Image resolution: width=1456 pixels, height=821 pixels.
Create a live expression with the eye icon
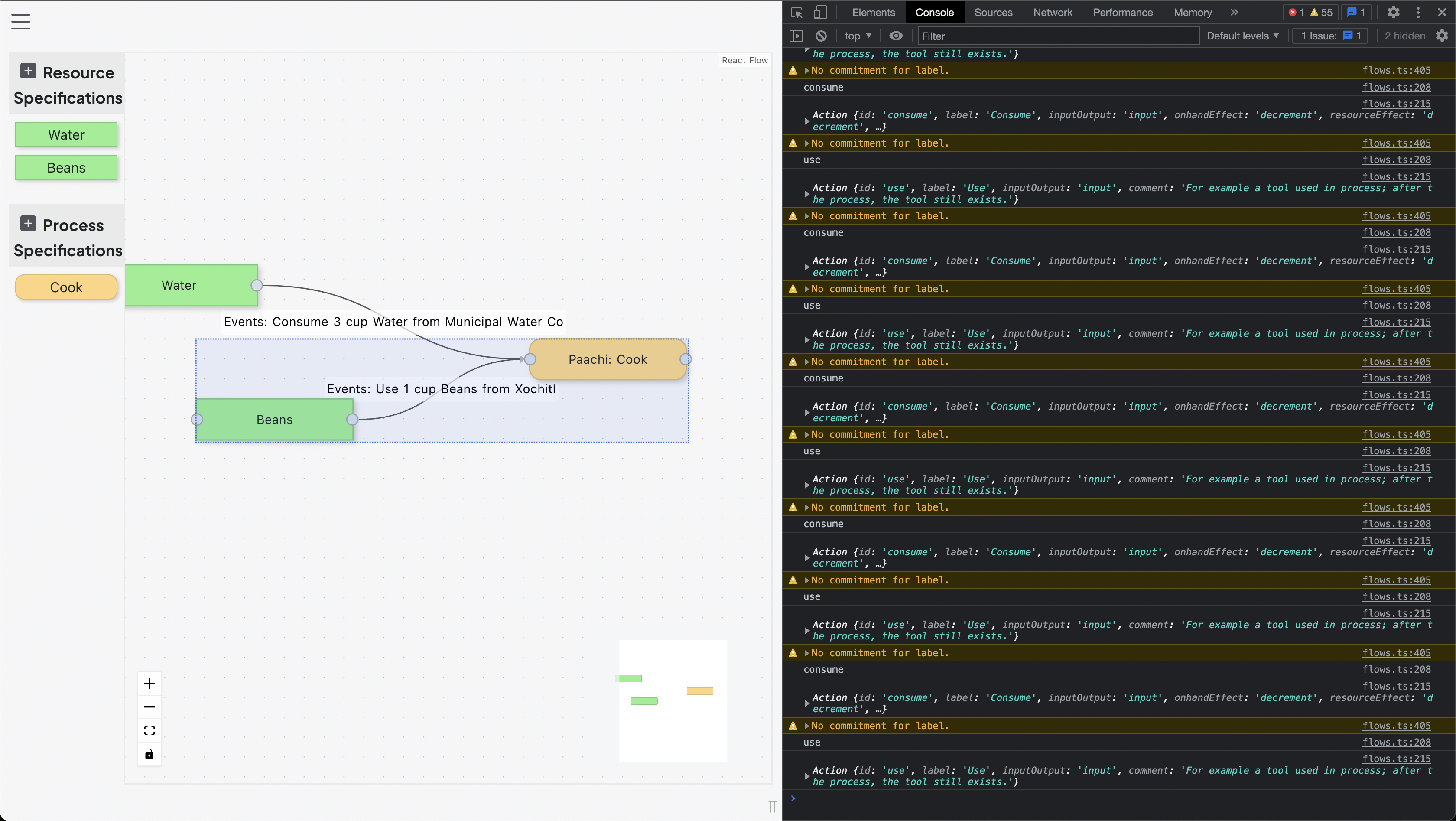(896, 36)
